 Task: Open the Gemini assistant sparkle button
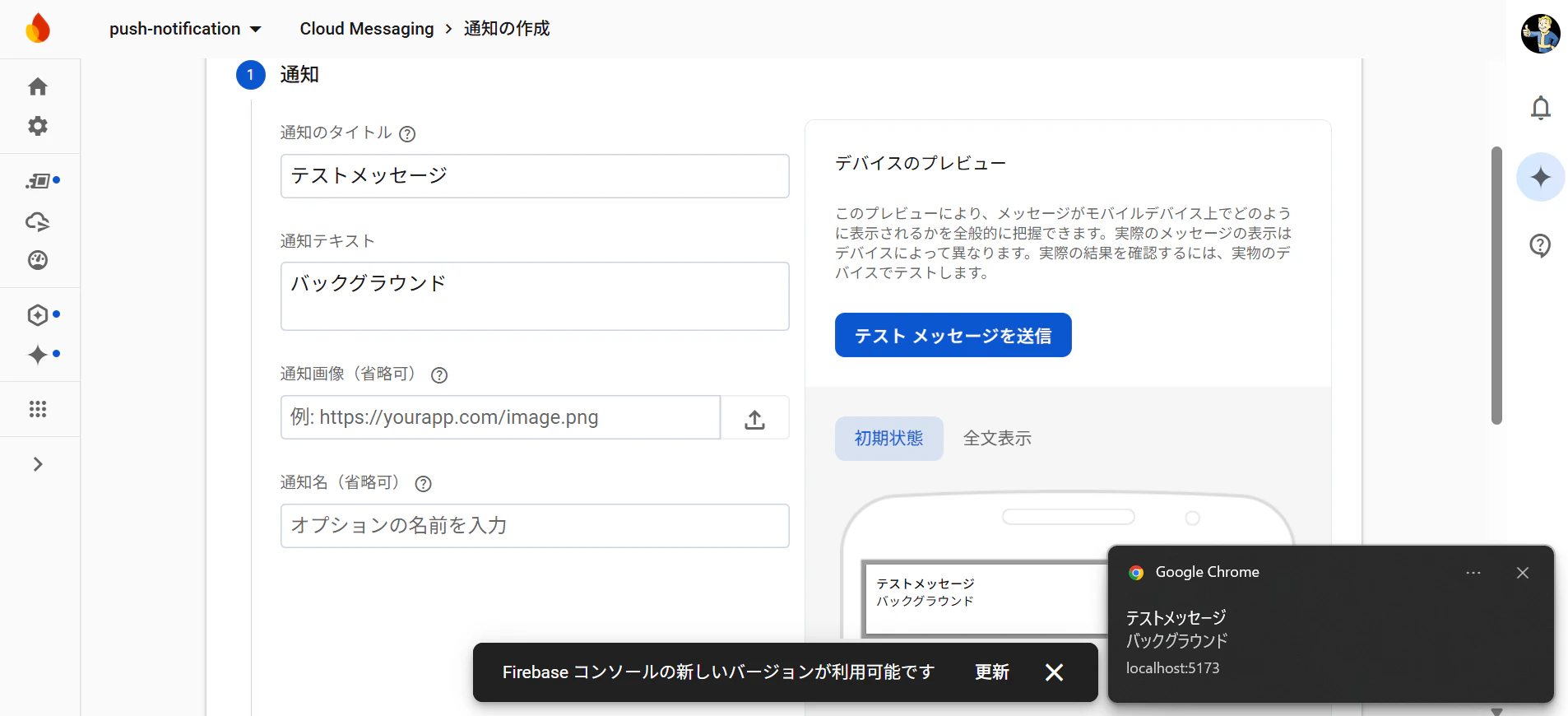[1541, 177]
